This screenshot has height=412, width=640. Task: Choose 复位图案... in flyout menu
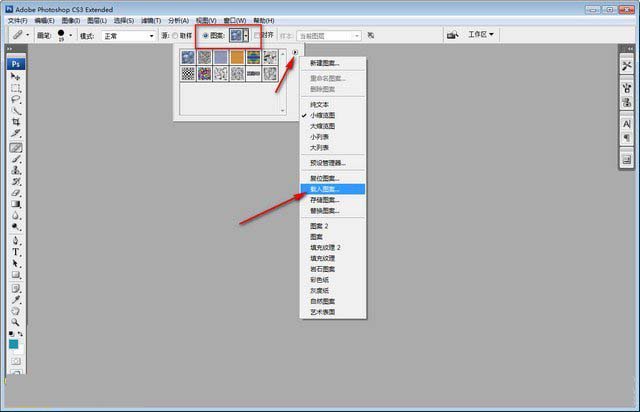(333, 178)
